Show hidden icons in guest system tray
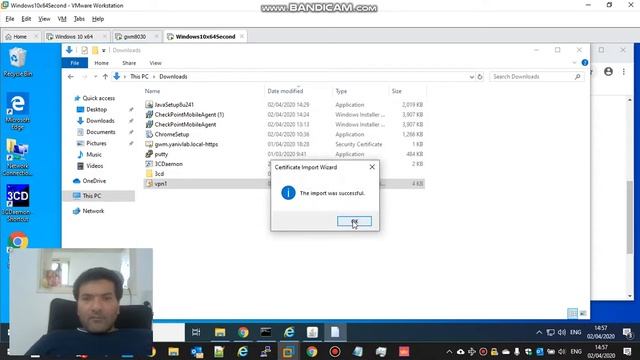 click(539, 333)
